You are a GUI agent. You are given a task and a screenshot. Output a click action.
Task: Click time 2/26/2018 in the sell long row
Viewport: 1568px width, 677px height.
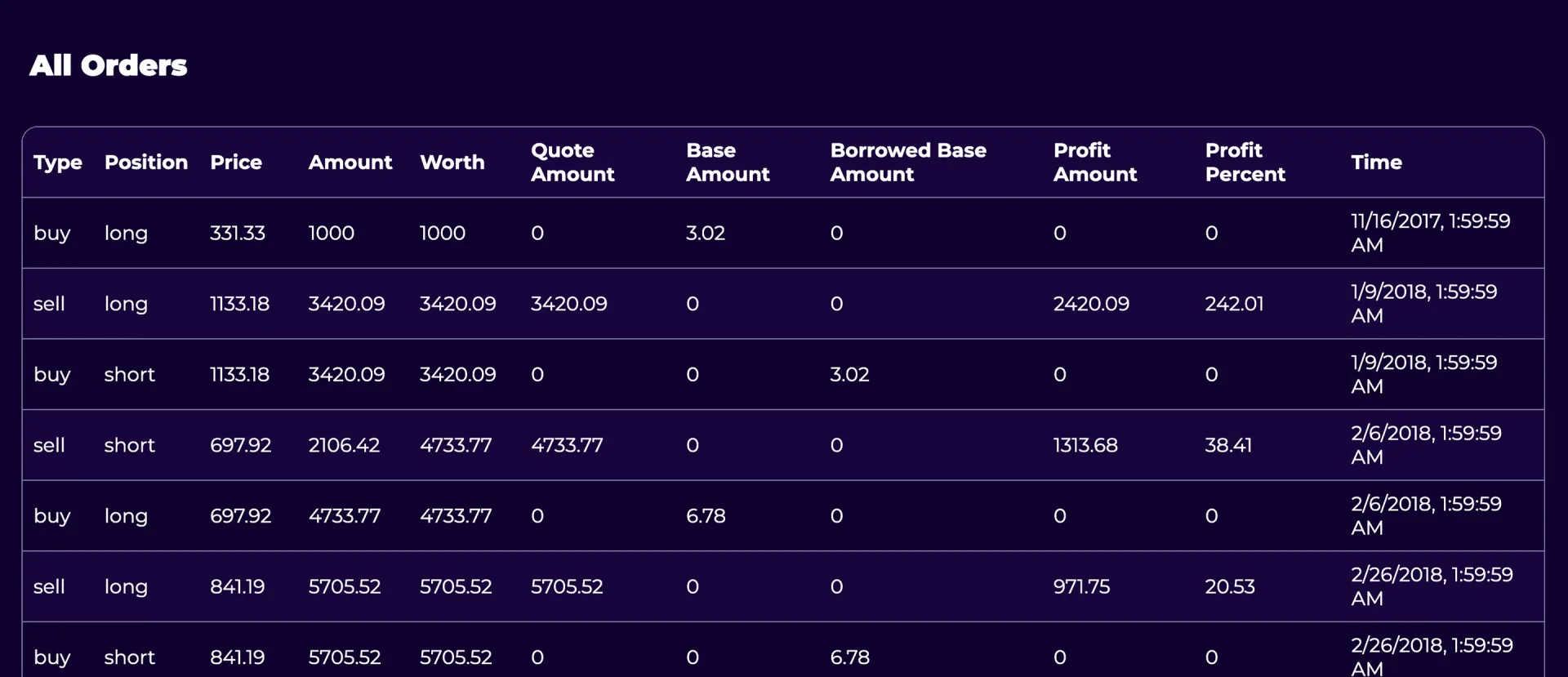(1432, 586)
